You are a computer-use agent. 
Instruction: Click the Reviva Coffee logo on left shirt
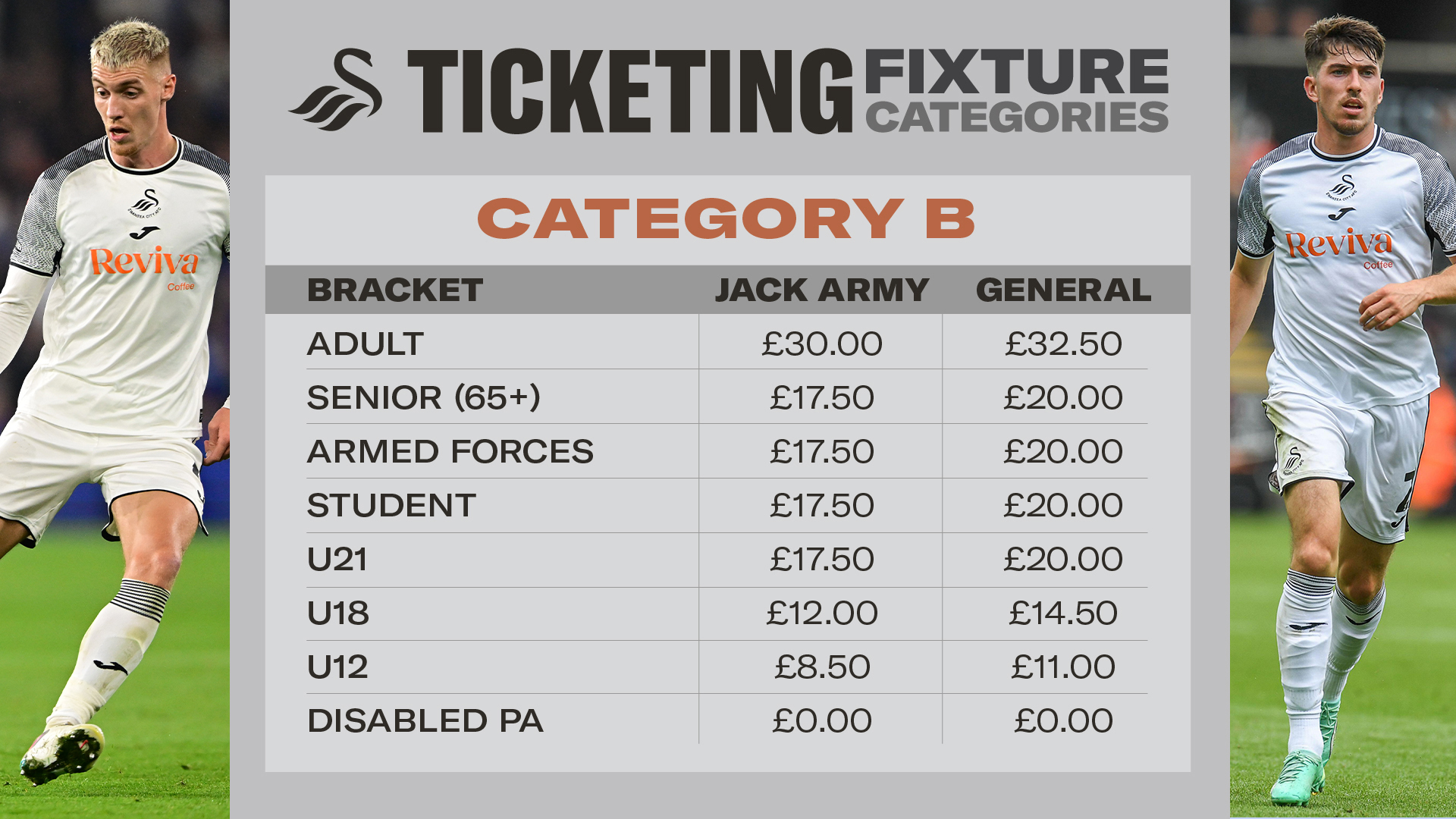tap(144, 267)
